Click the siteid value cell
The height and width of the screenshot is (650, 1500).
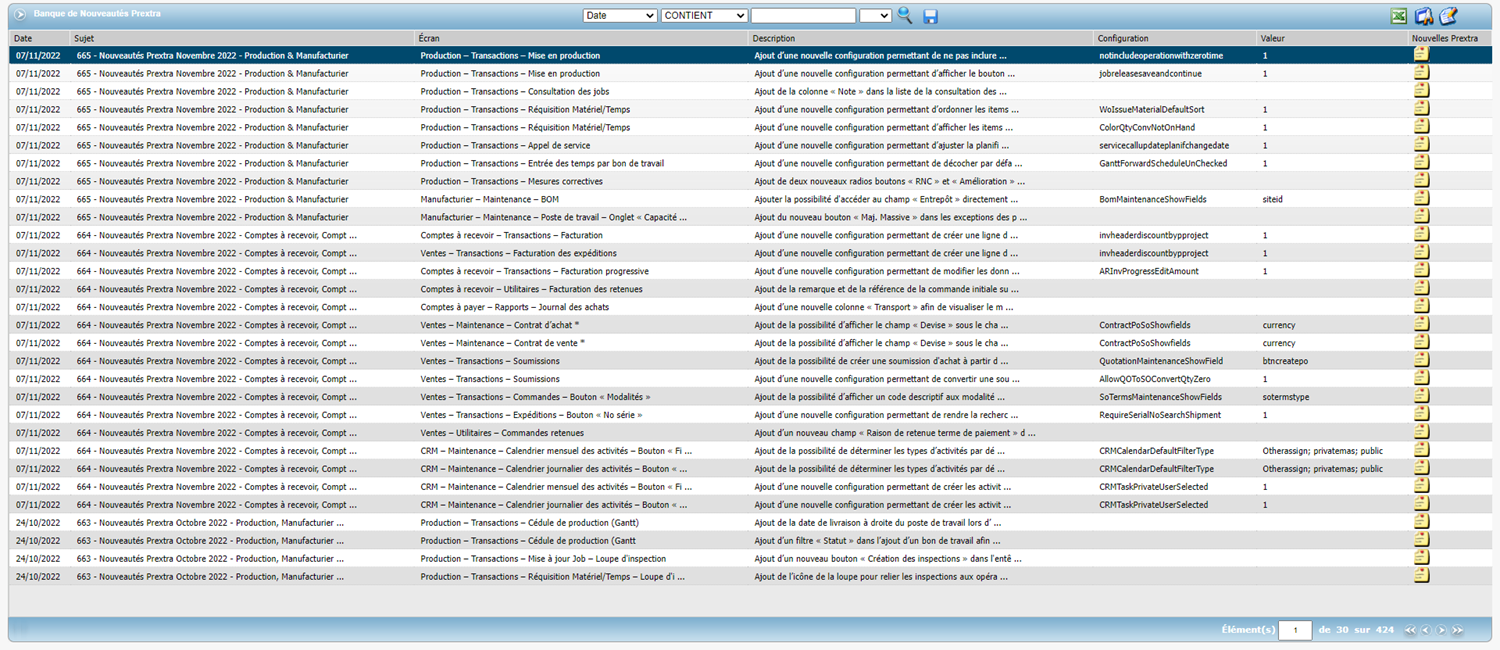(x=1273, y=200)
